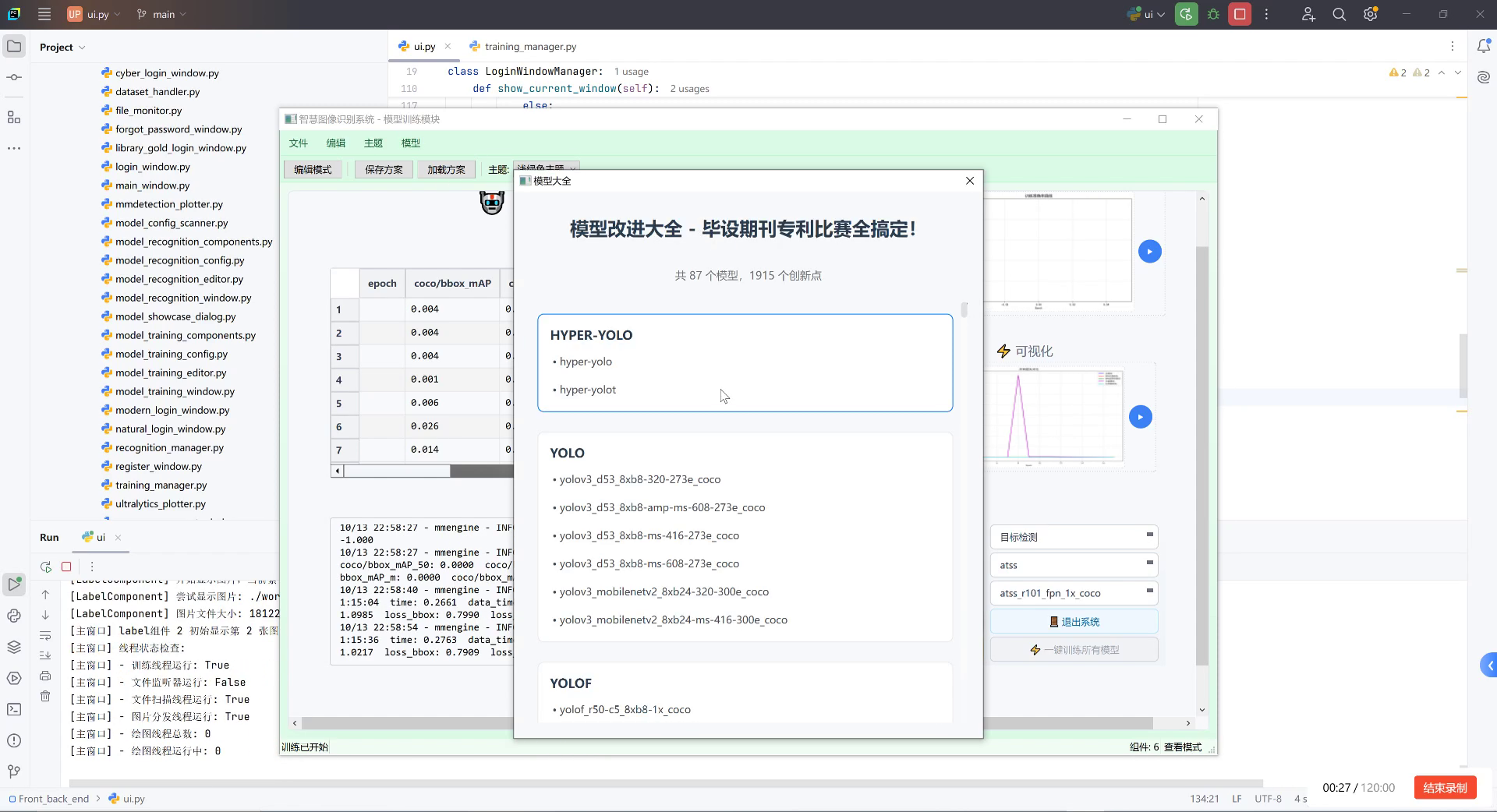Image resolution: width=1497 pixels, height=812 pixels.
Task: Click the training window vertical scrollbar
Action: click(x=1201, y=456)
